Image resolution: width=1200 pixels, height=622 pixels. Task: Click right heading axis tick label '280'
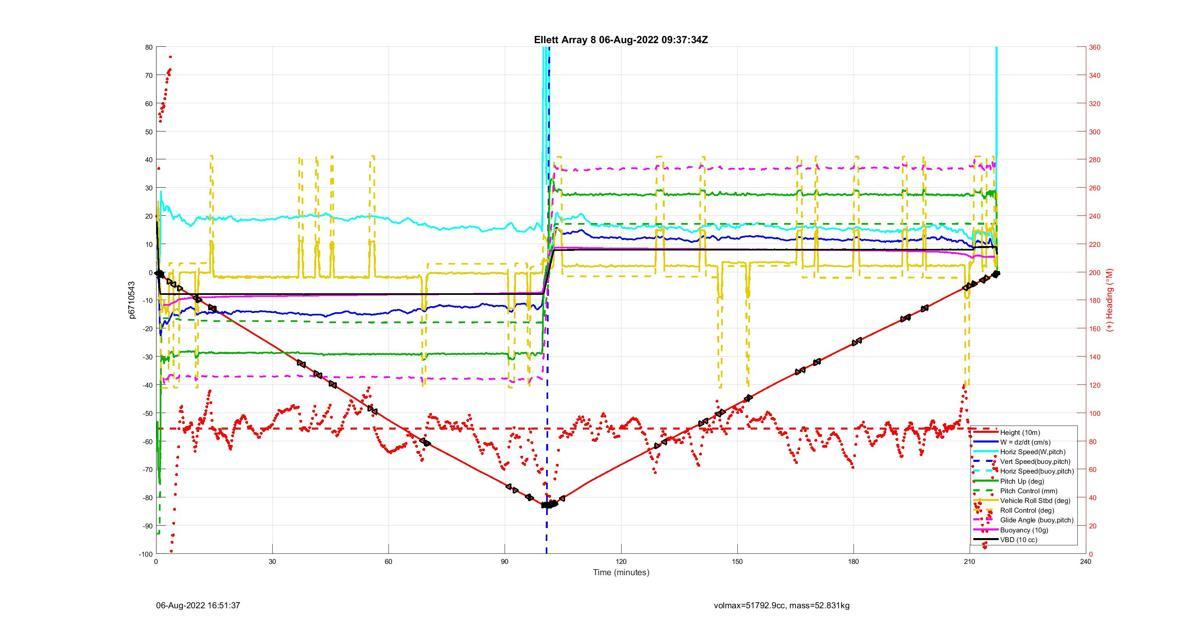(x=1095, y=160)
